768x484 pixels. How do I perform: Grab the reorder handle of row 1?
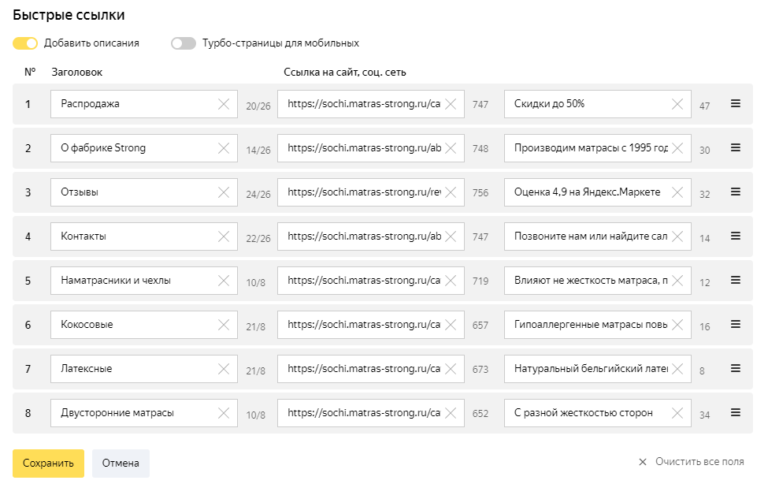pyautogui.click(x=735, y=103)
